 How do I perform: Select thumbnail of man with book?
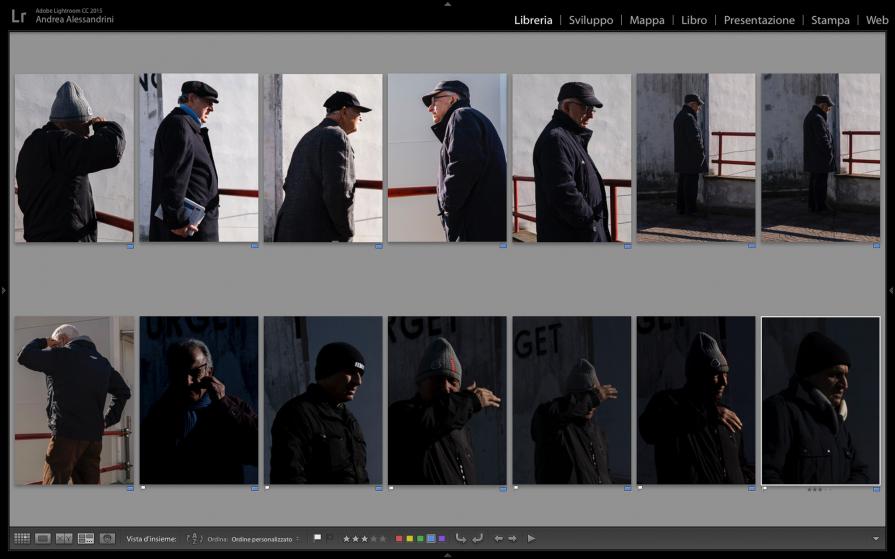click(x=198, y=157)
